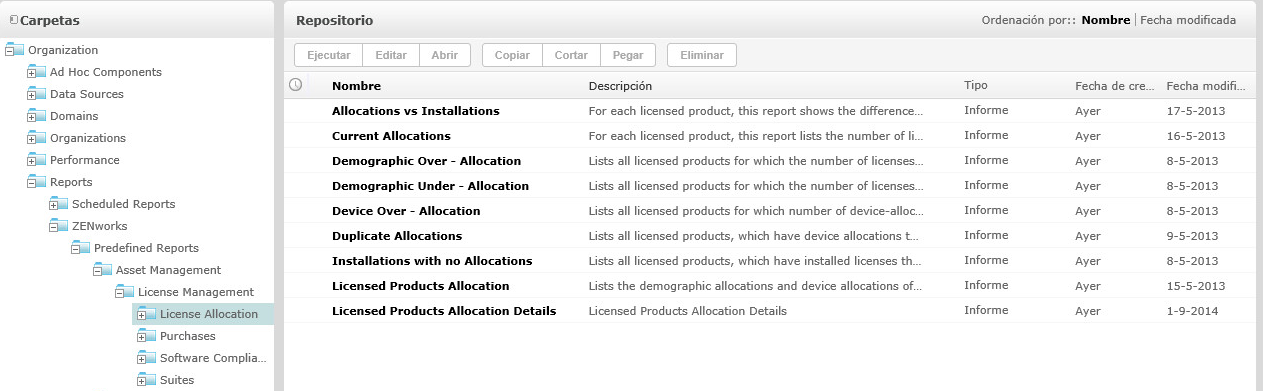Collapse the Organization root node
Viewport: 1263px width, 391px height.
point(9,51)
